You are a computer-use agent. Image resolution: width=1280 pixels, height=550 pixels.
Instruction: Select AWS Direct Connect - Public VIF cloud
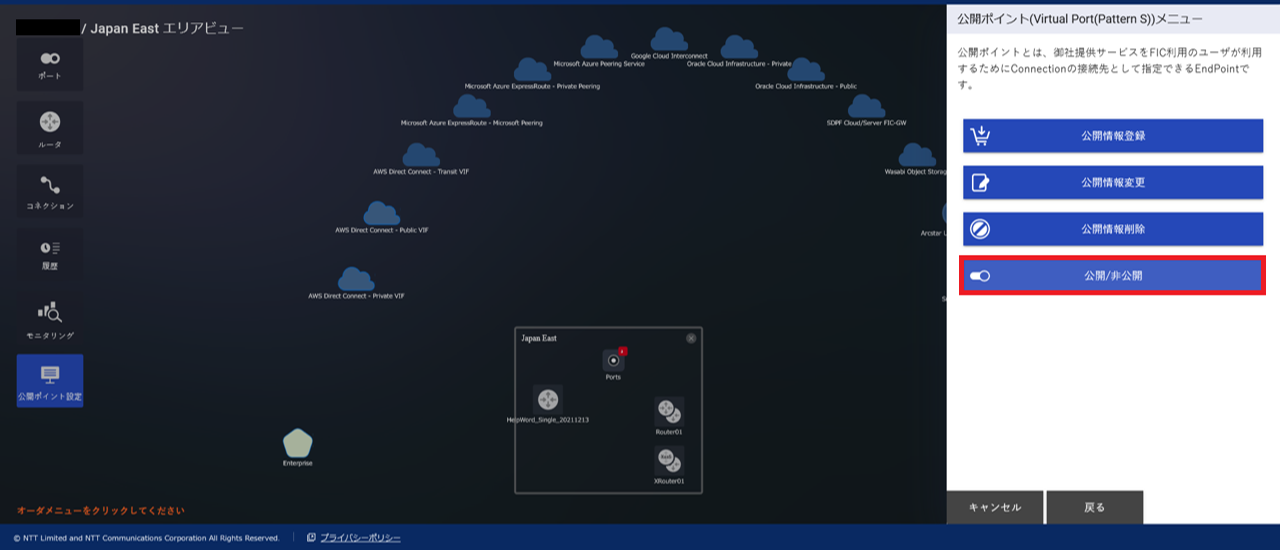(381, 213)
